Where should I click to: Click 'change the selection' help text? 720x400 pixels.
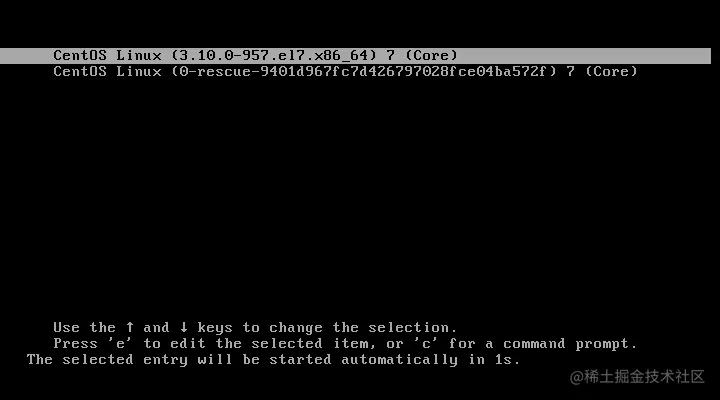point(363,328)
